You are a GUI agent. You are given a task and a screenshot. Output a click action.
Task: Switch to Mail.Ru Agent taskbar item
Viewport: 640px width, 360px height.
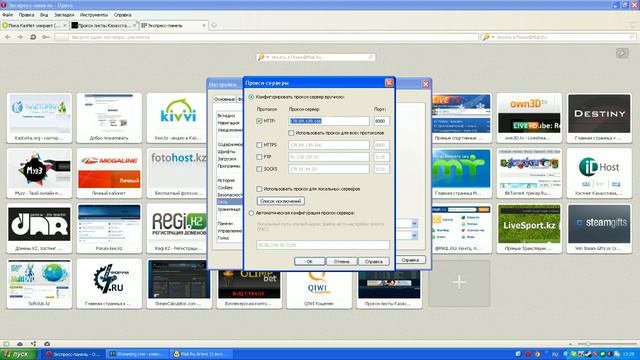pyautogui.click(x=202, y=354)
